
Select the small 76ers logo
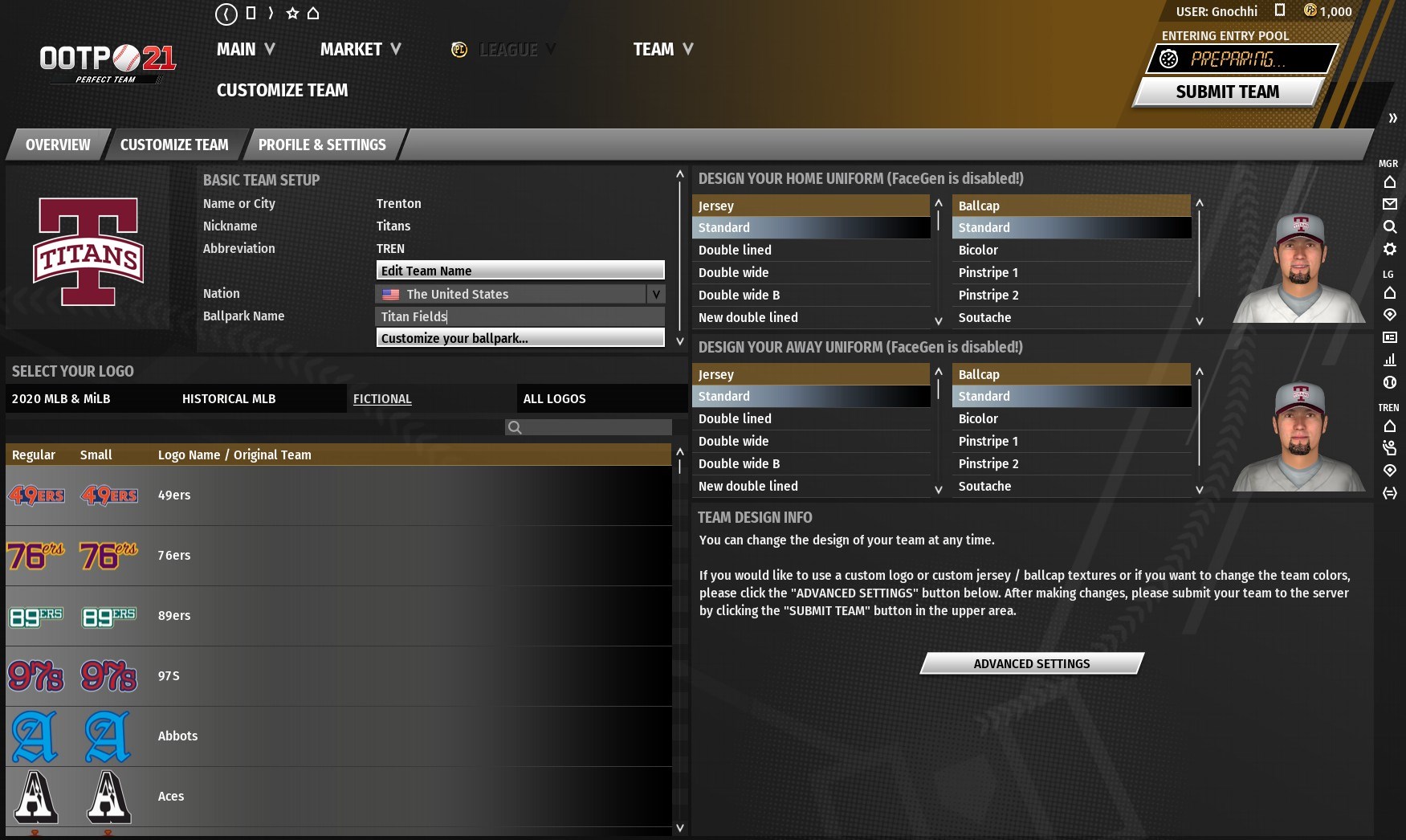tap(109, 556)
